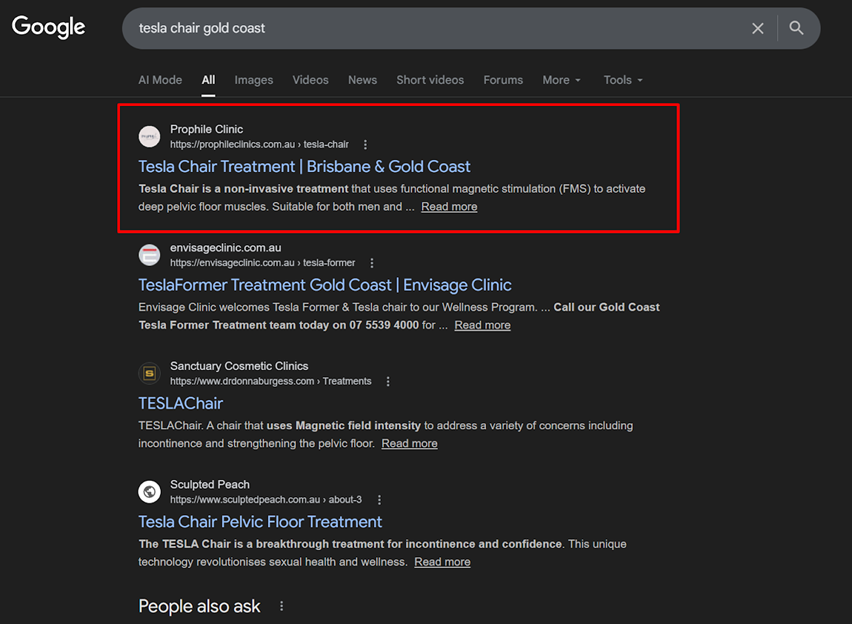
Task: Open three-dot menu beside People also ask
Action: click(x=282, y=606)
